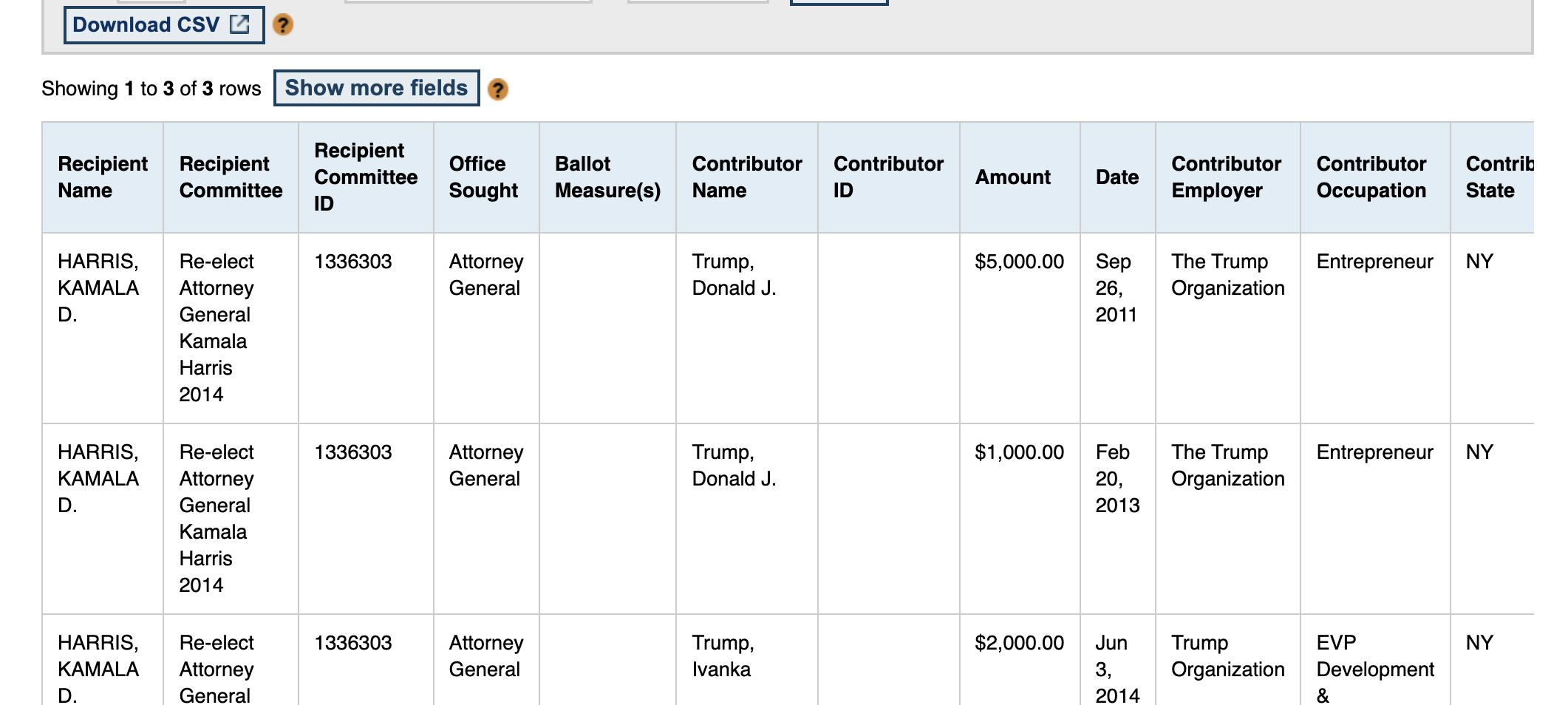Click the partially visible input field at top
The width and height of the screenshot is (1568, 705).
(x=466, y=2)
